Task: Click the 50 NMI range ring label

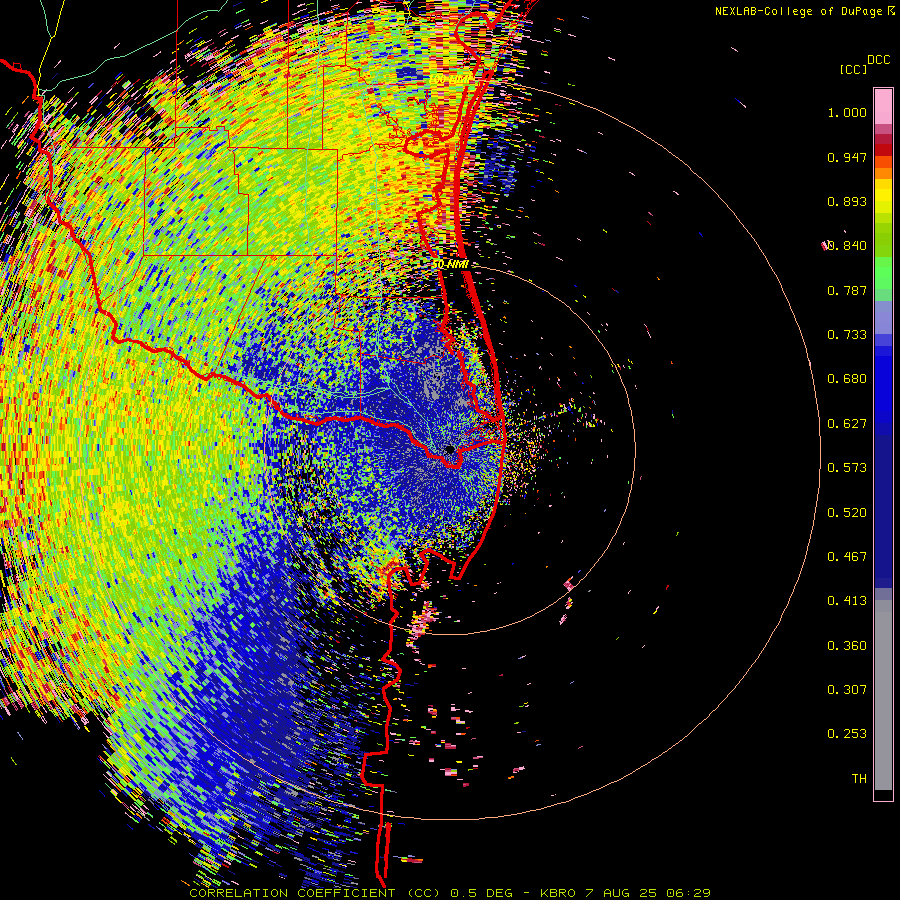Action: 451,265
